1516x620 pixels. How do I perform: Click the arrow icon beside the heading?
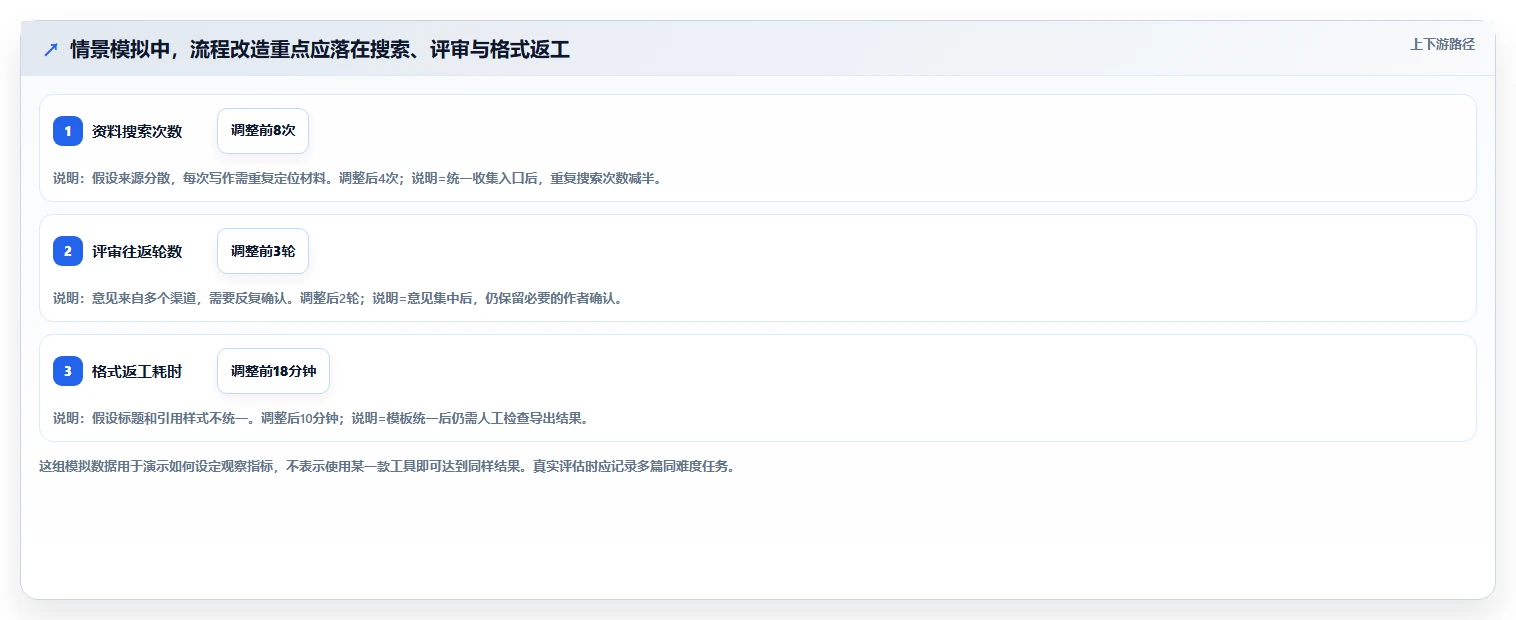pos(51,49)
